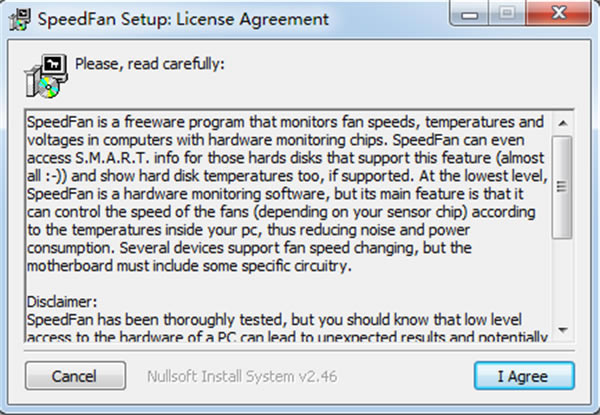Click the license scrollbar up arrow

pos(562,123)
